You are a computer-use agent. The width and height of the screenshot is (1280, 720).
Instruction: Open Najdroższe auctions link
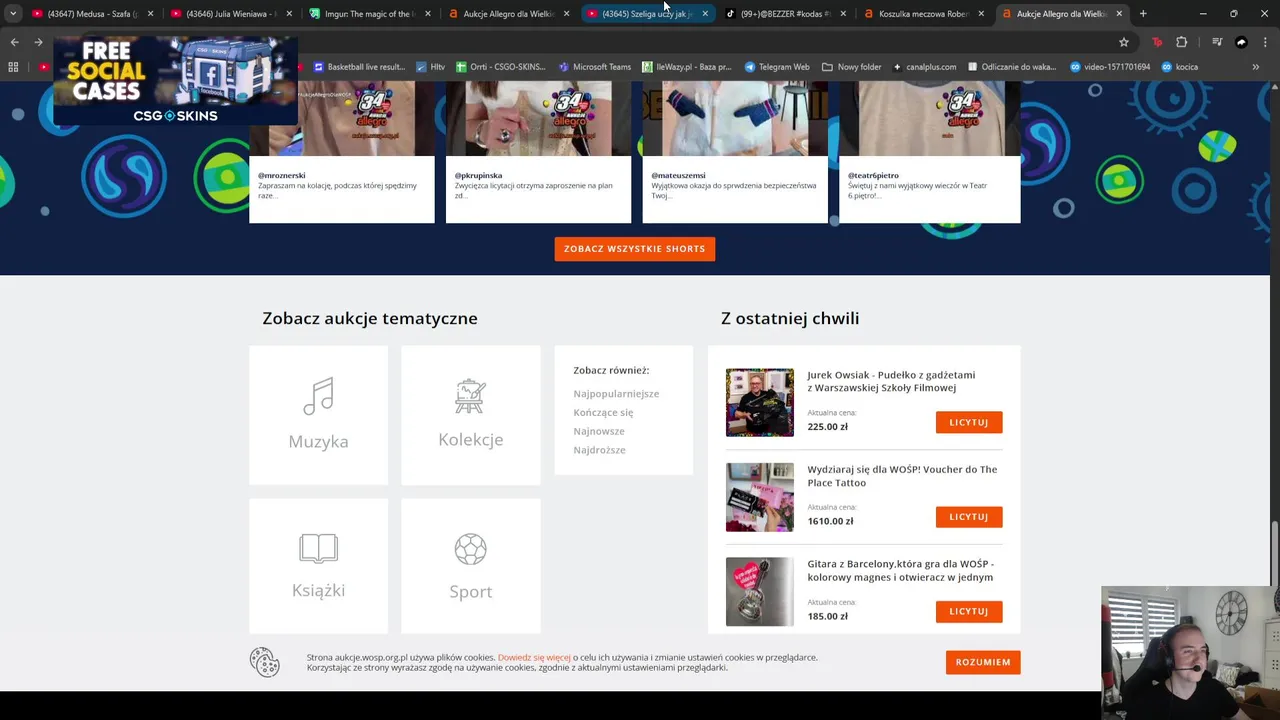[x=599, y=450]
